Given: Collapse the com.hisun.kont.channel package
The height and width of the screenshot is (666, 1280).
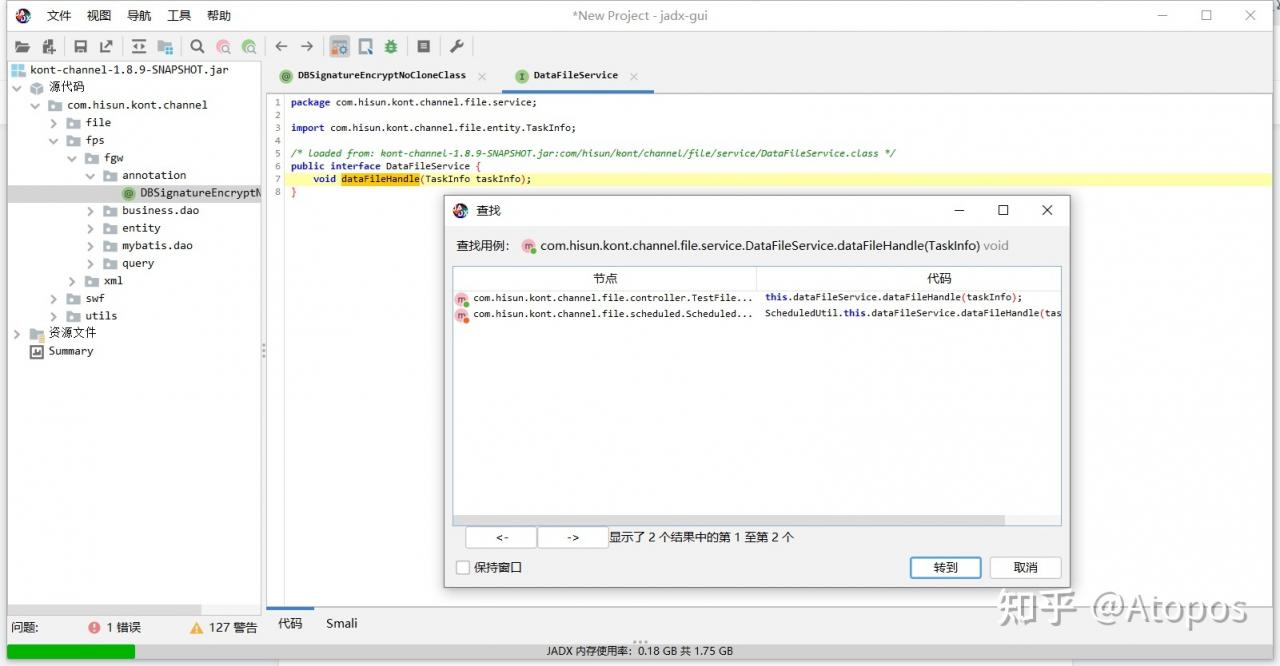Looking at the screenshot, I should pyautogui.click(x=36, y=105).
